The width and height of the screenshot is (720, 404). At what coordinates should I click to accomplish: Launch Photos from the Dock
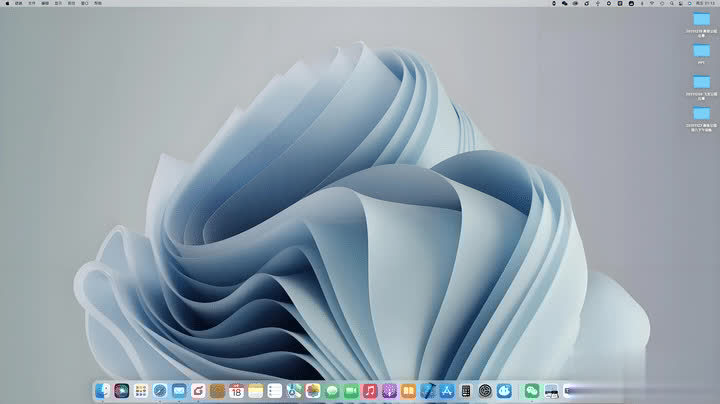click(313, 391)
